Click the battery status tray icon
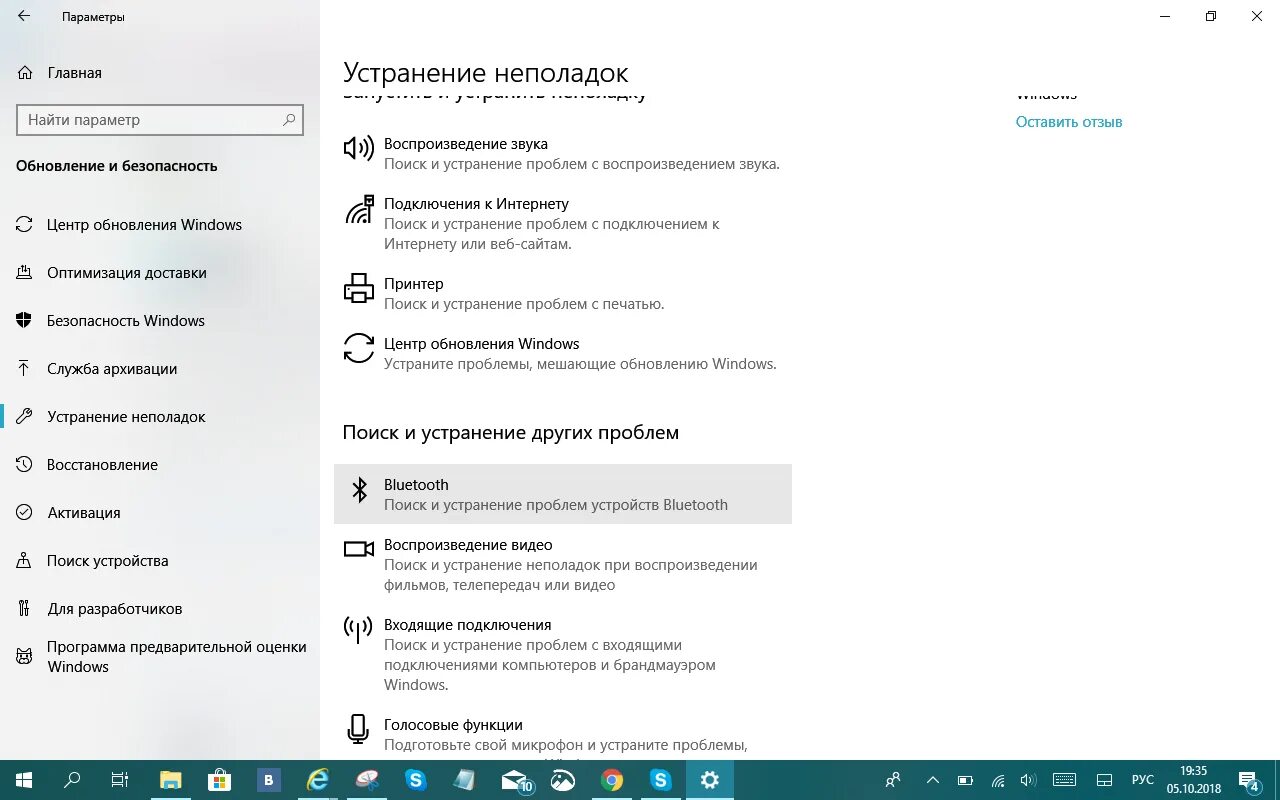 coord(965,780)
